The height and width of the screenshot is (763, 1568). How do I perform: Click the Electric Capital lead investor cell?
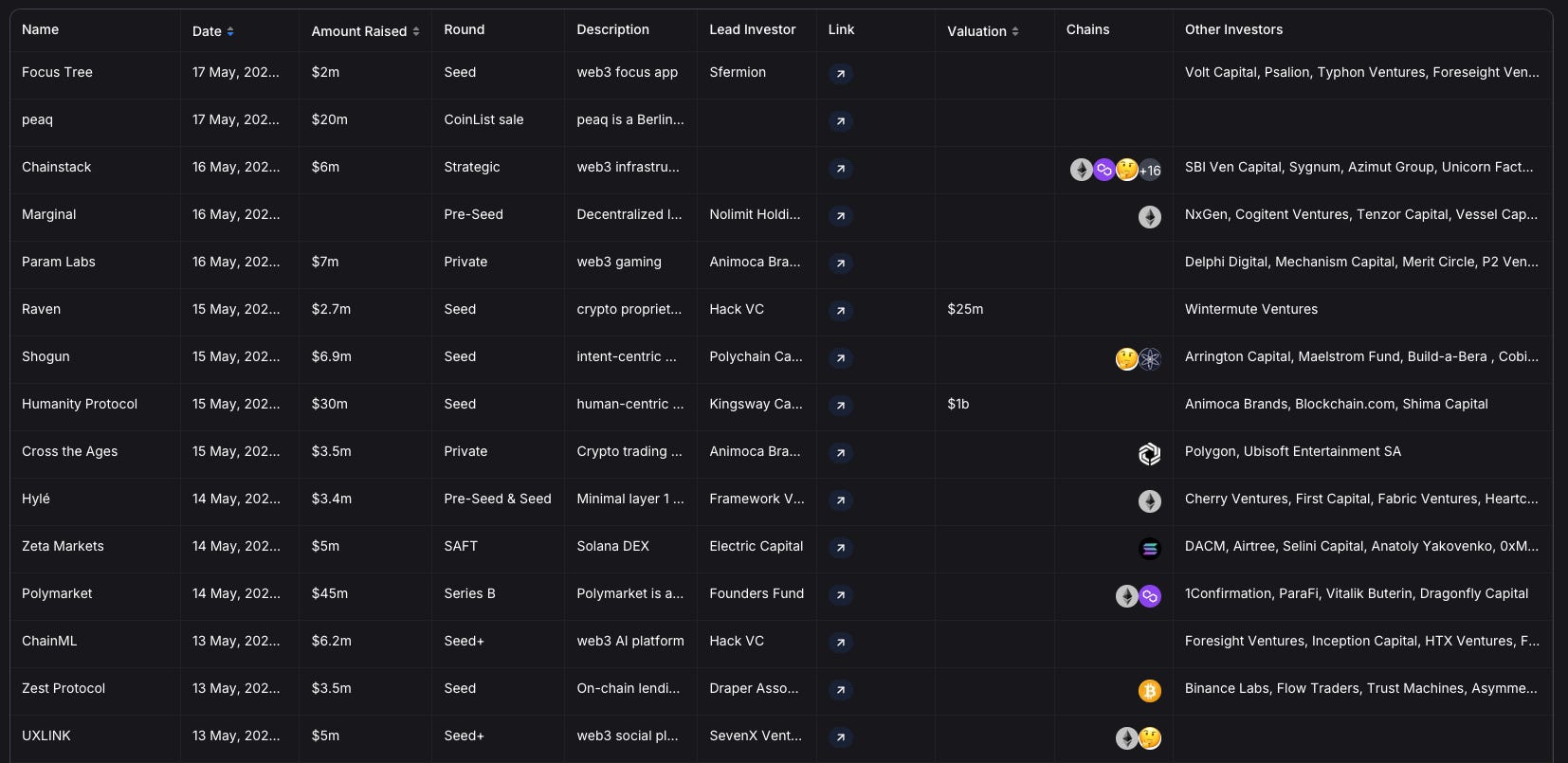(x=757, y=547)
